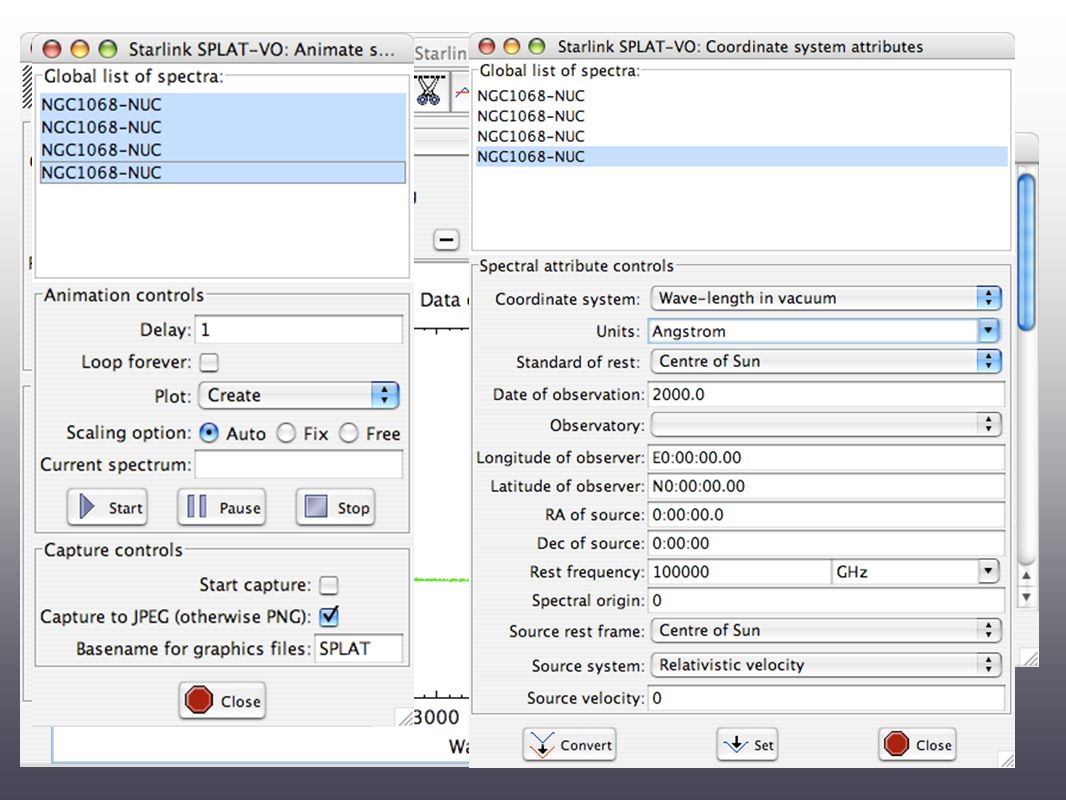Select third NGC1068-NUC in Coordinate system list
The height and width of the screenshot is (800, 1066).
click(741, 136)
